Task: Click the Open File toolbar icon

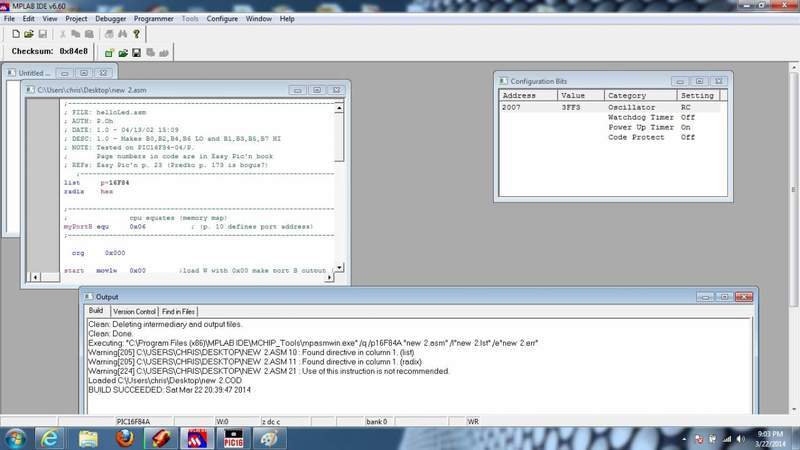Action: (x=29, y=34)
